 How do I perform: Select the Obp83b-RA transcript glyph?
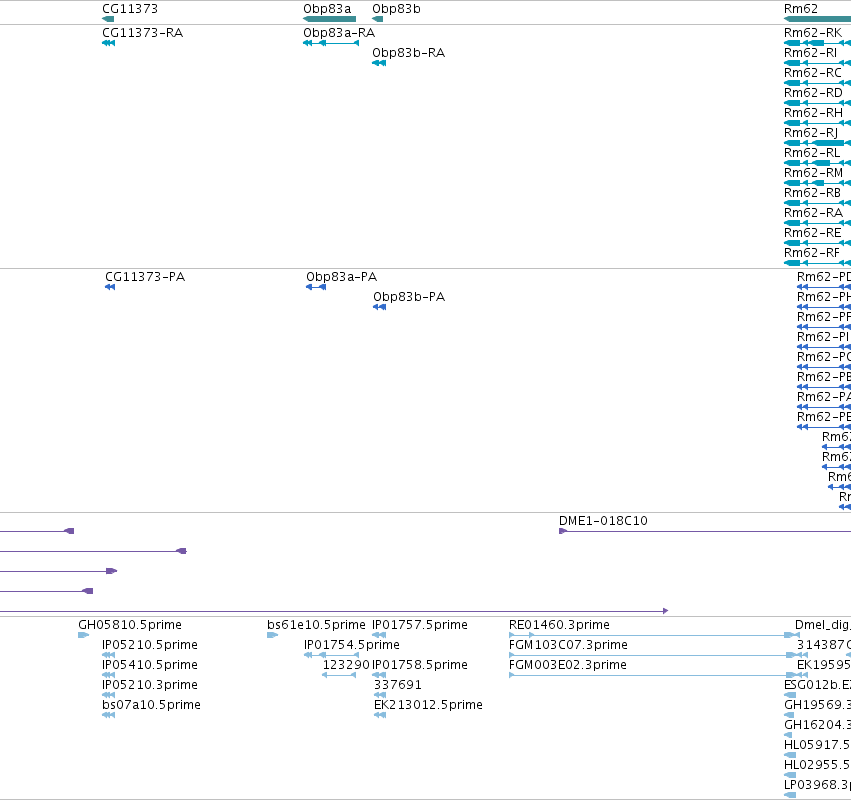click(379, 63)
